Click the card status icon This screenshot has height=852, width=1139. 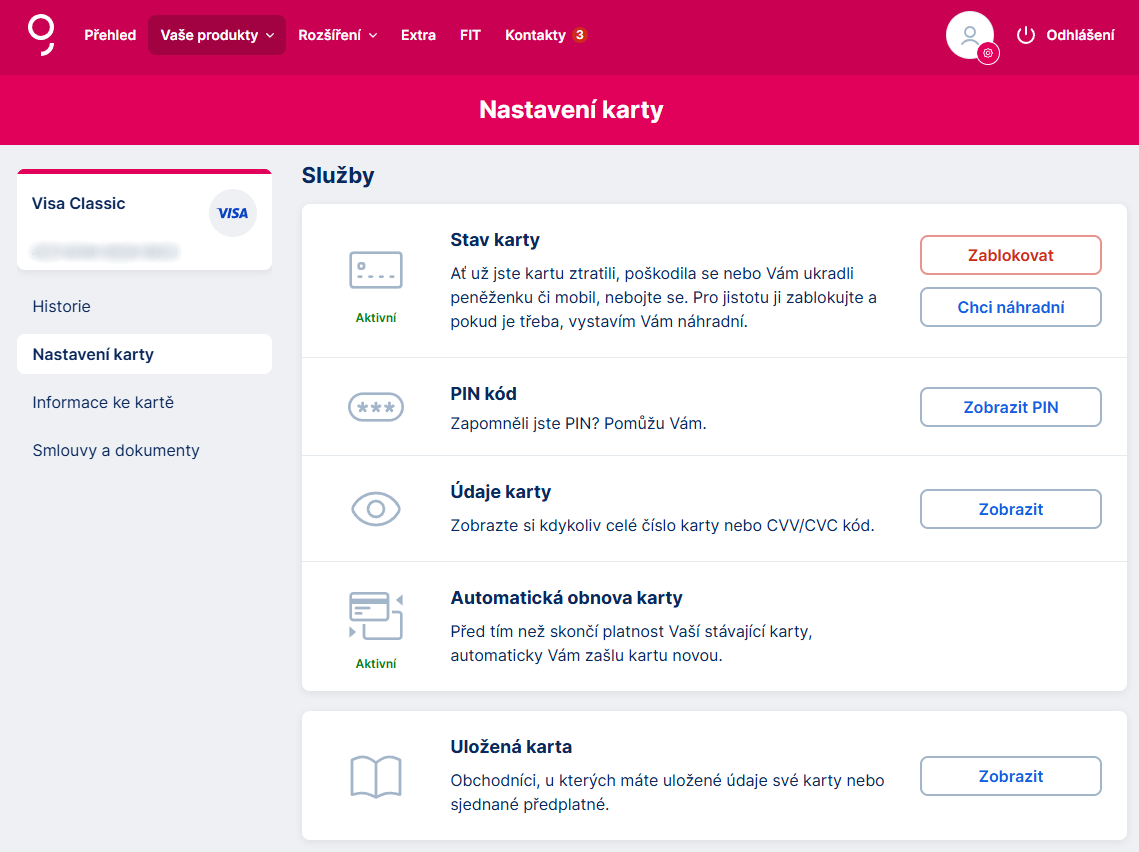[x=376, y=270]
